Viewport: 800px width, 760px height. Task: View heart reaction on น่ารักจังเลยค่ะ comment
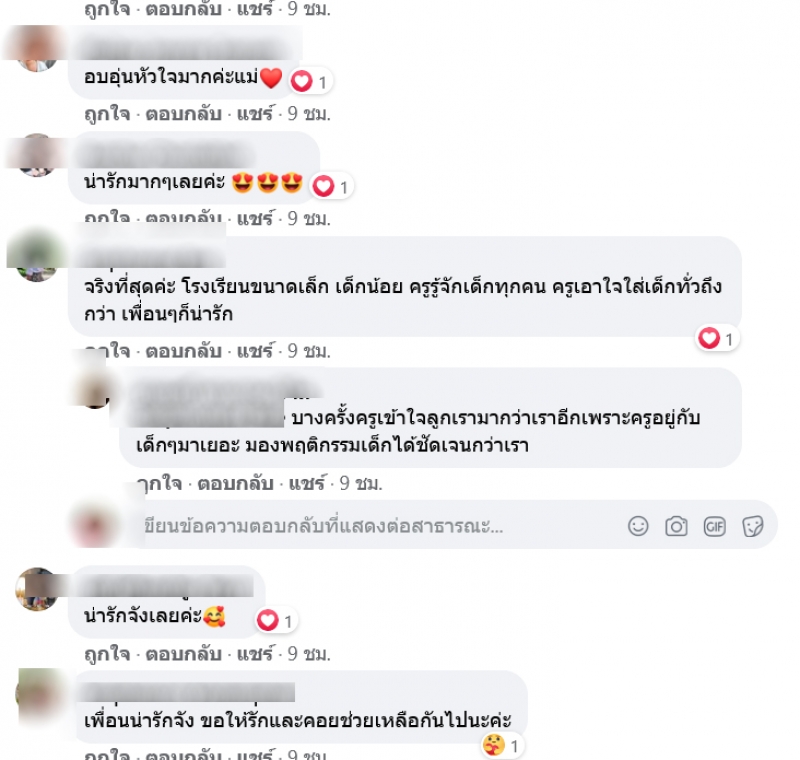(276, 621)
